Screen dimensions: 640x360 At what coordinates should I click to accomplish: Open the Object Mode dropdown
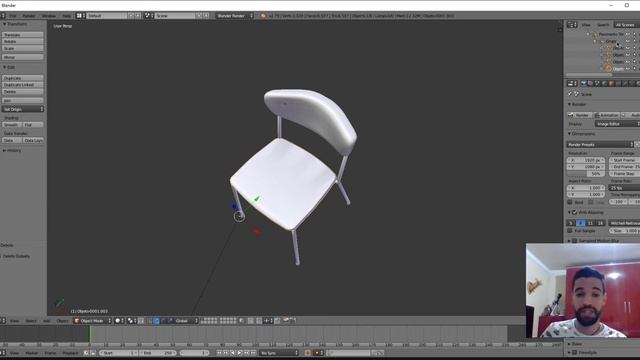tap(92, 321)
